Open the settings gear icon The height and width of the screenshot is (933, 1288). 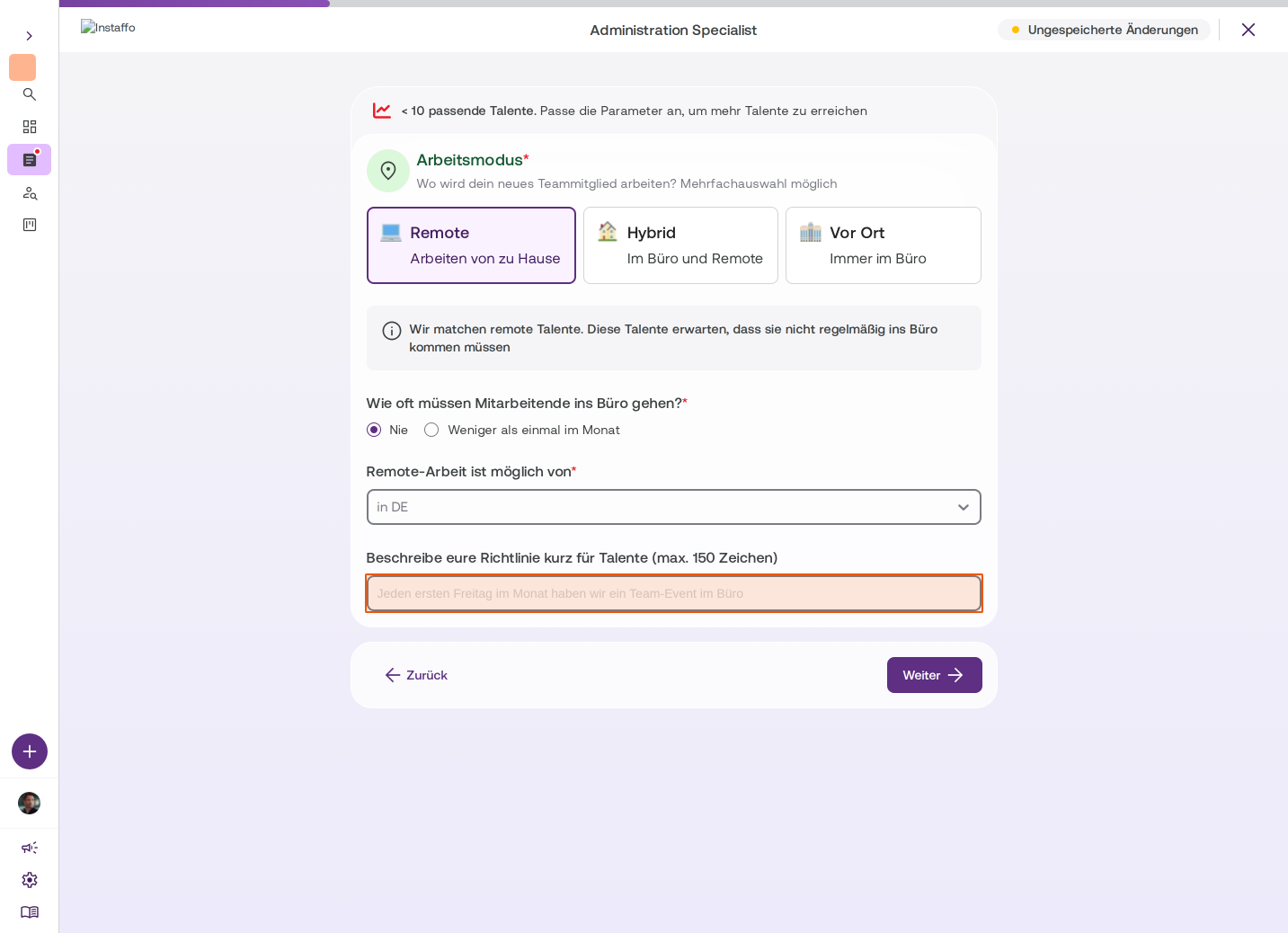tap(30, 880)
